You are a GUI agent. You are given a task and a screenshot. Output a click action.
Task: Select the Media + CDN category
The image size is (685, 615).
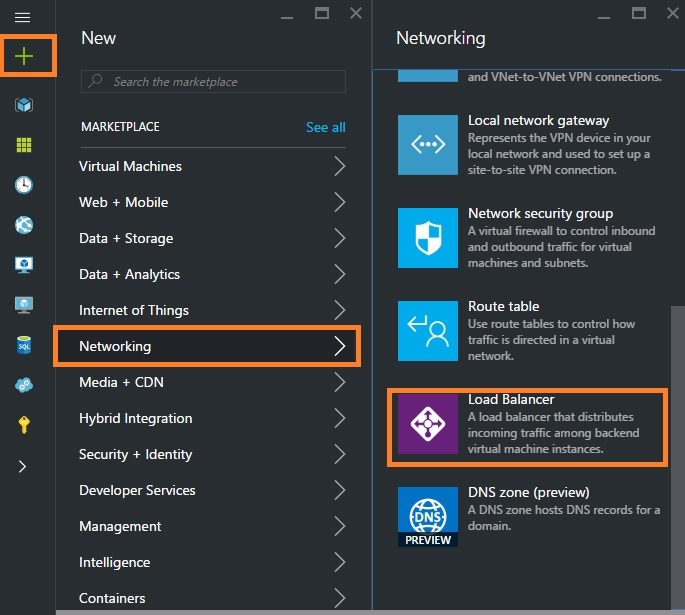212,382
